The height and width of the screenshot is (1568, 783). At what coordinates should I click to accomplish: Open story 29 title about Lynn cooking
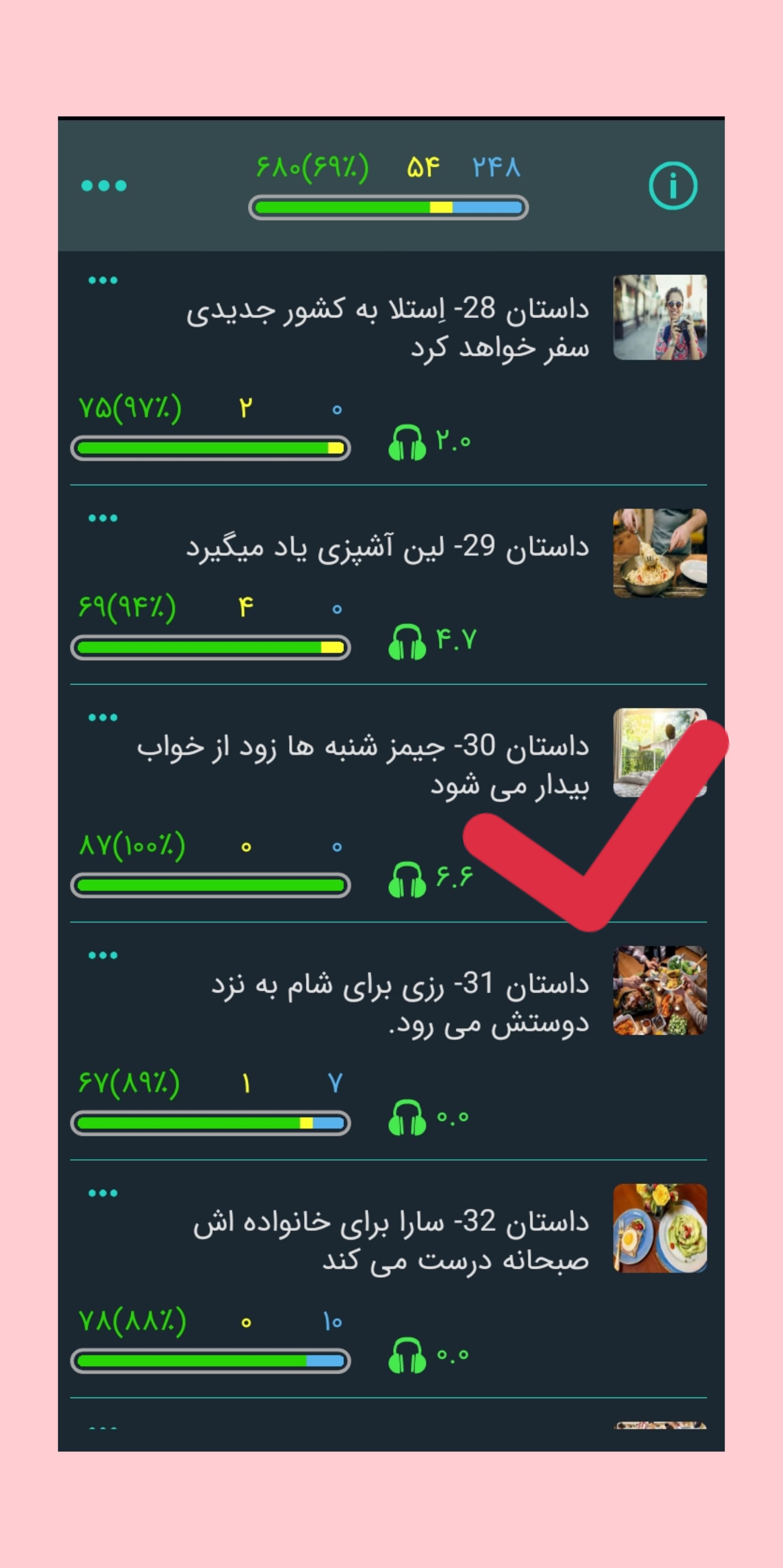(388, 547)
